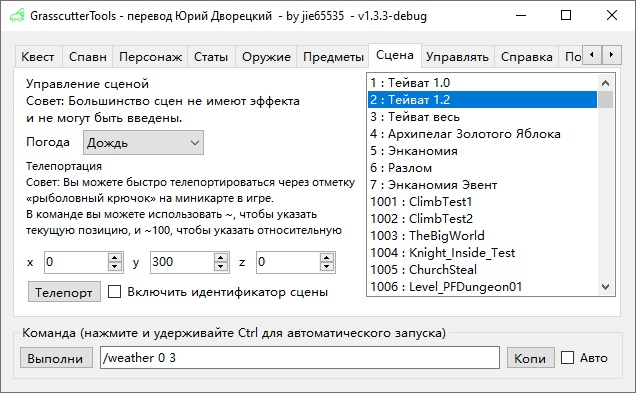636x393 pixels.
Task: Increase the z coordinate with up spinner
Action: coord(327,258)
